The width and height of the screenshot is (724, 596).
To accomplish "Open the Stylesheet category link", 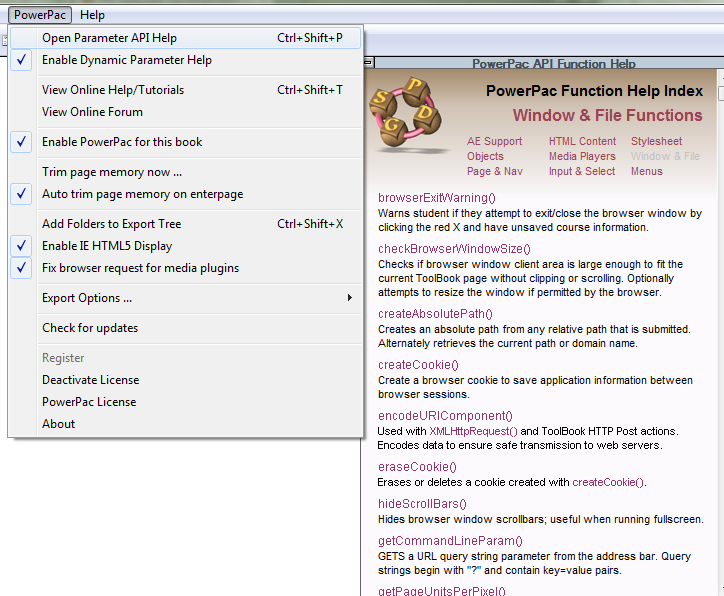I will [x=656, y=141].
